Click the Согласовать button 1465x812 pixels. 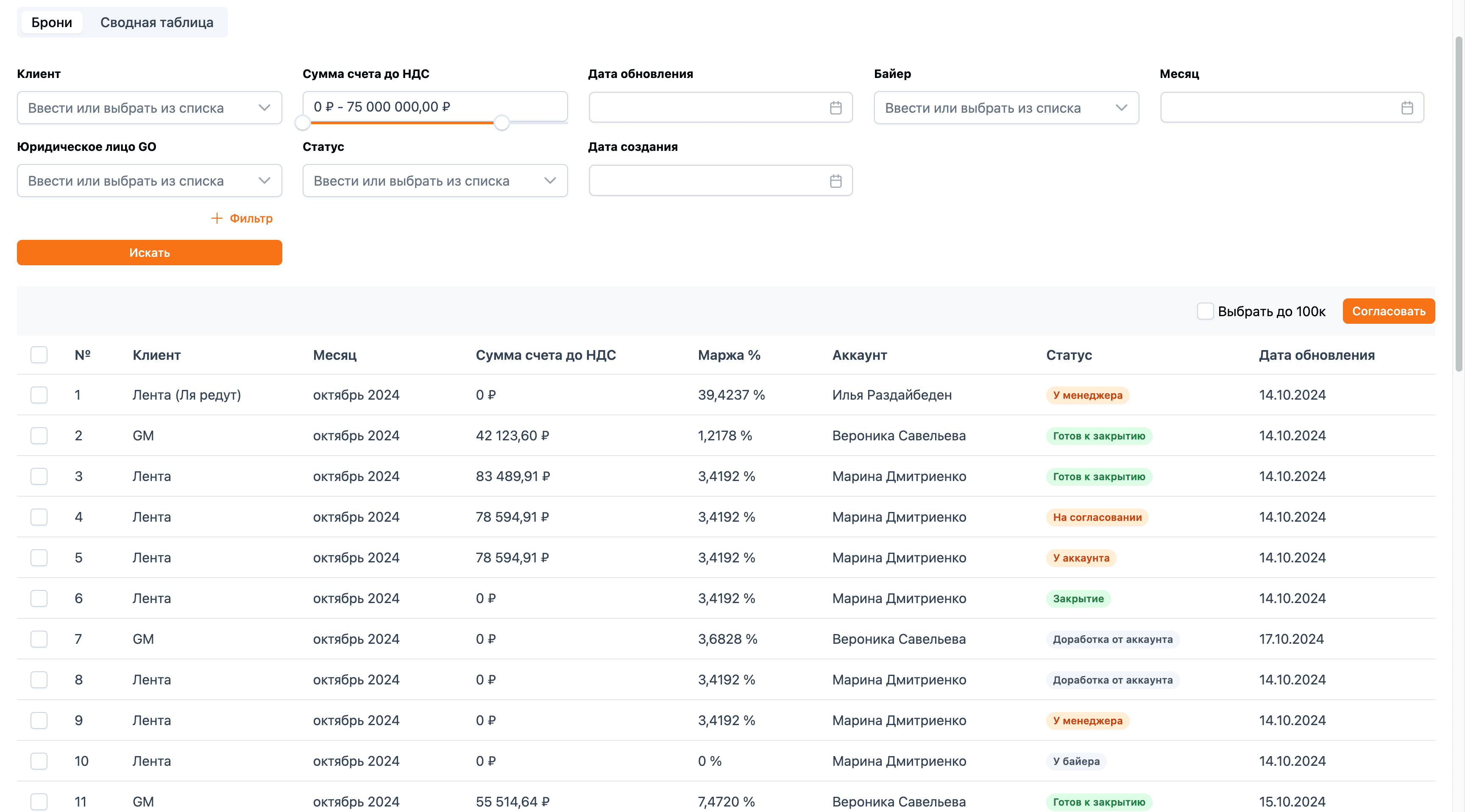coord(1388,311)
